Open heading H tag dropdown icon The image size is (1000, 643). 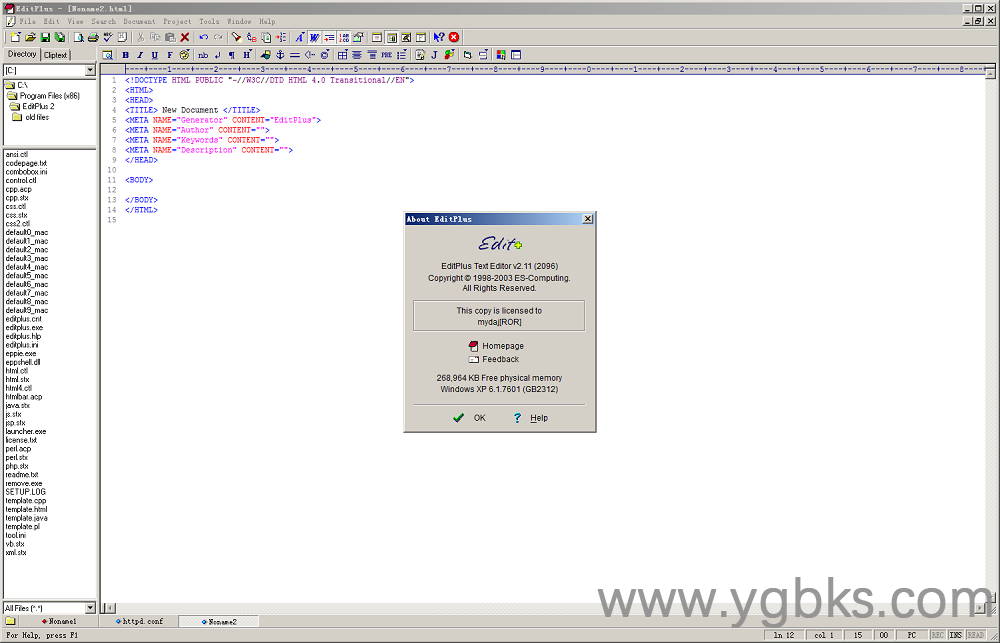(x=247, y=55)
